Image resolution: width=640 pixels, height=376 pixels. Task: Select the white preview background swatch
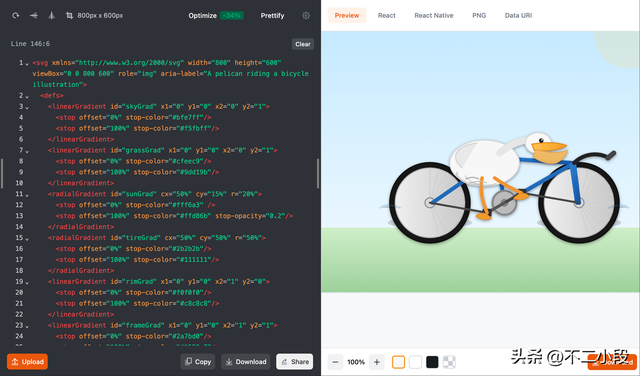pyautogui.click(x=415, y=362)
